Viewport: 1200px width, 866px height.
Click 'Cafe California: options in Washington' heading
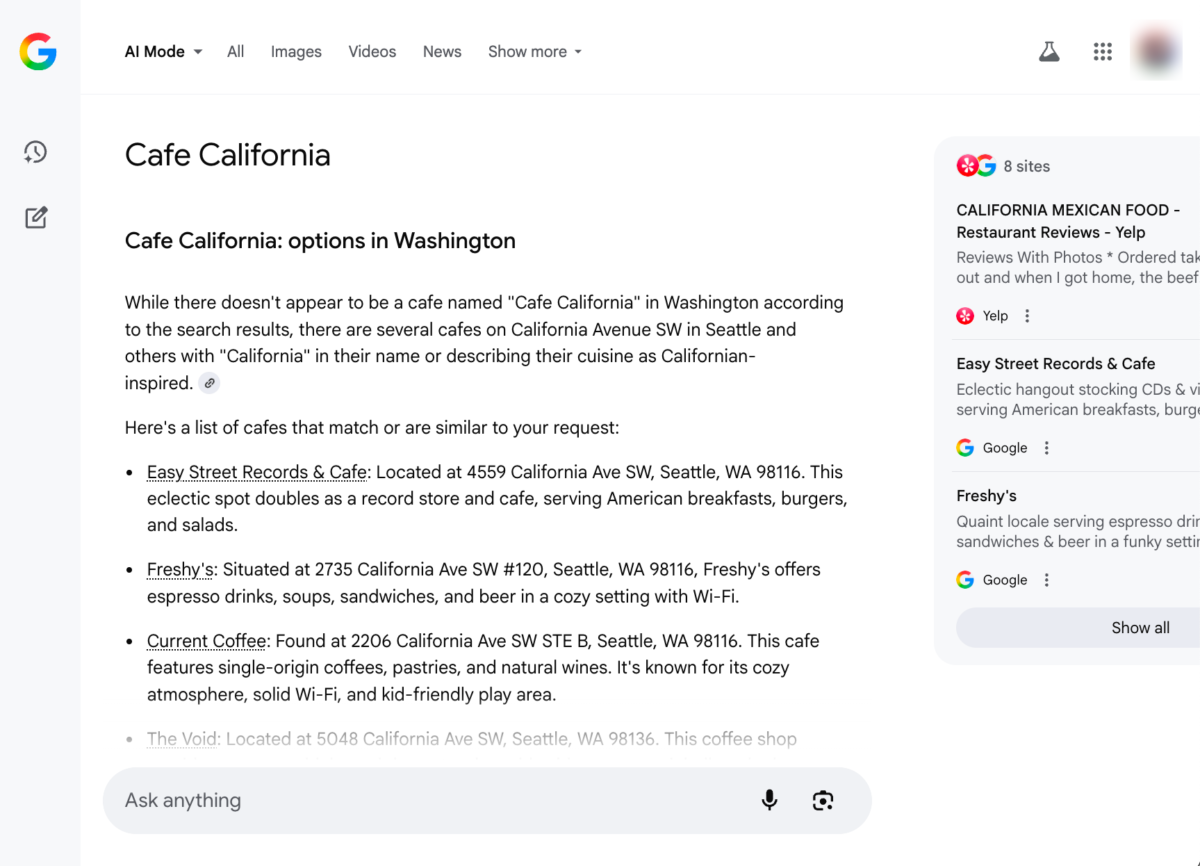320,241
